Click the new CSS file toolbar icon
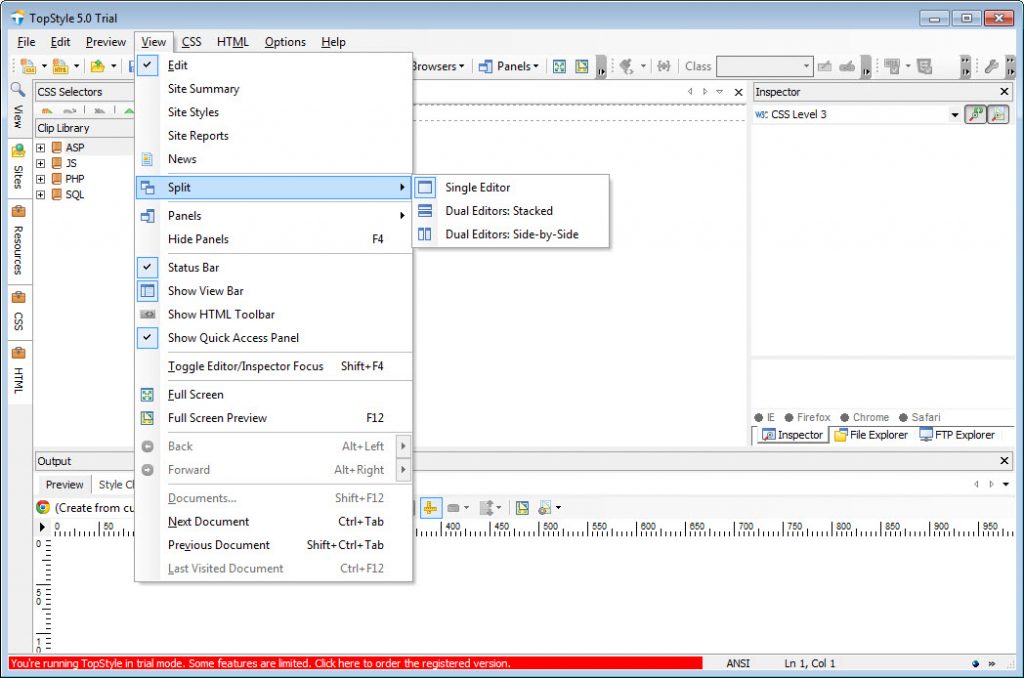1024x678 pixels. 28,66
